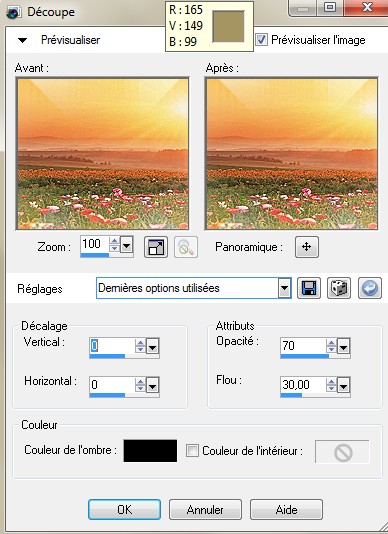The width and height of the screenshot is (388, 534).
Task: Open the Réglages presets dropdown
Action: [284, 288]
